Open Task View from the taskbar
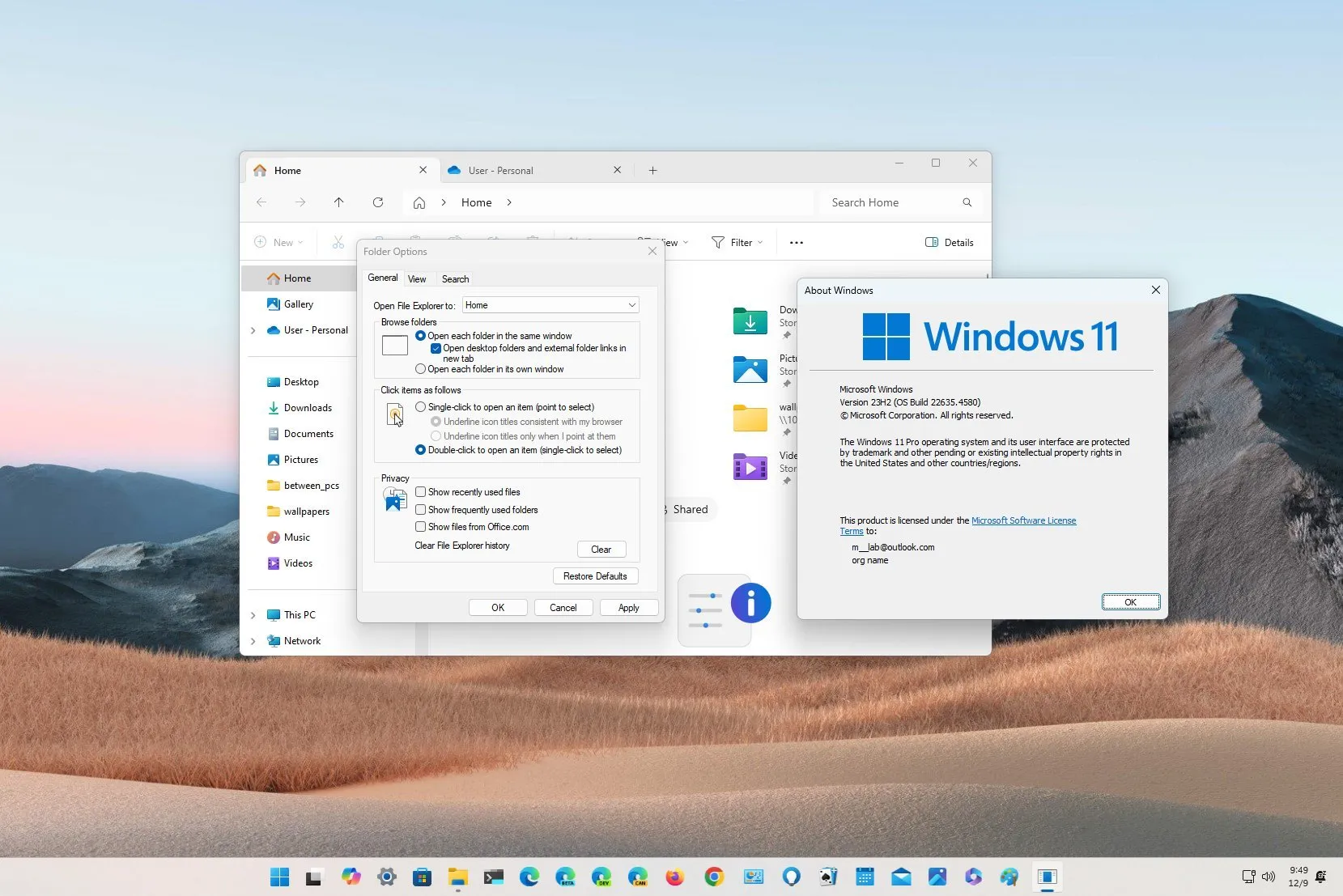 314,877
